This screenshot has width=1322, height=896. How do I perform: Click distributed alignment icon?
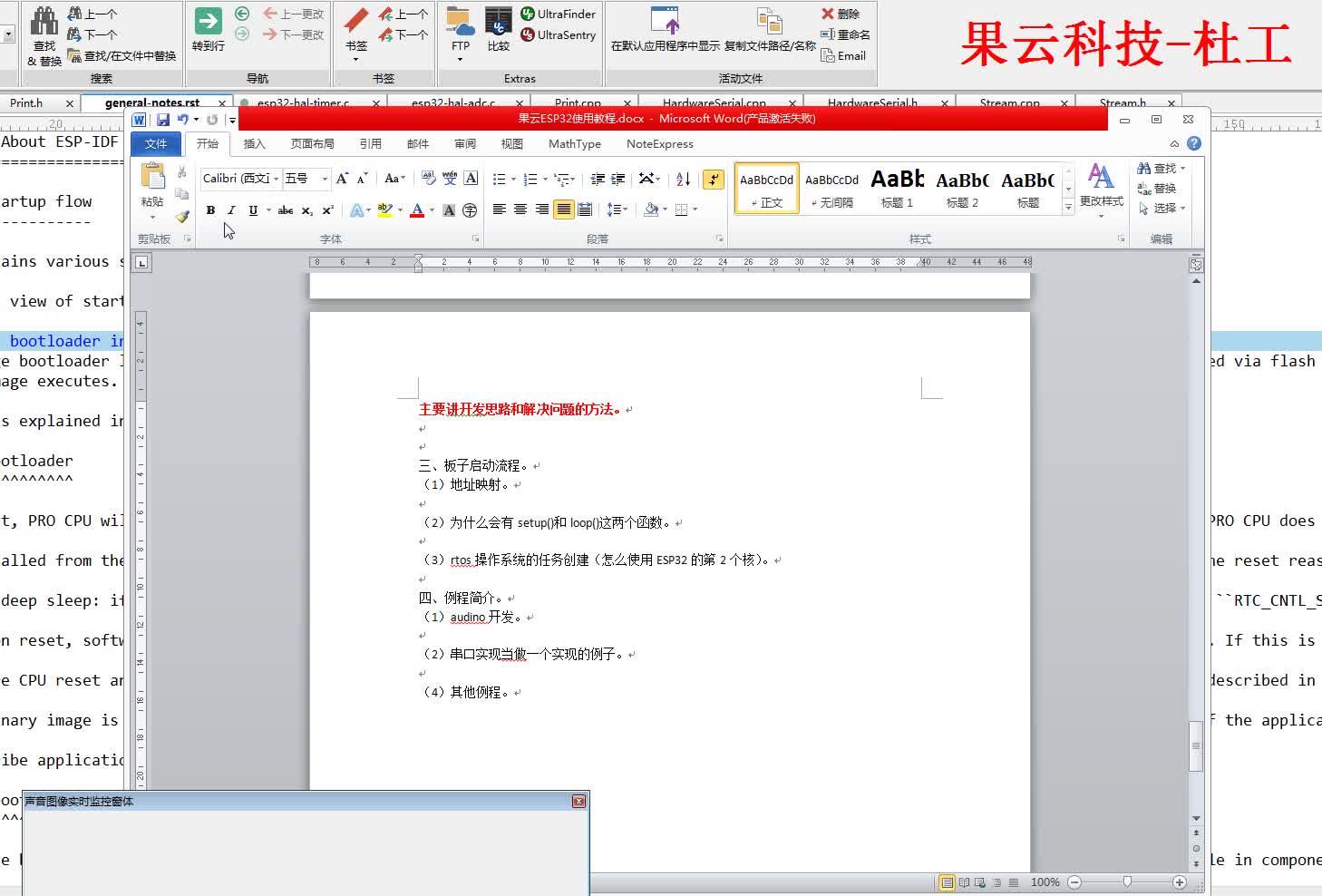point(586,209)
